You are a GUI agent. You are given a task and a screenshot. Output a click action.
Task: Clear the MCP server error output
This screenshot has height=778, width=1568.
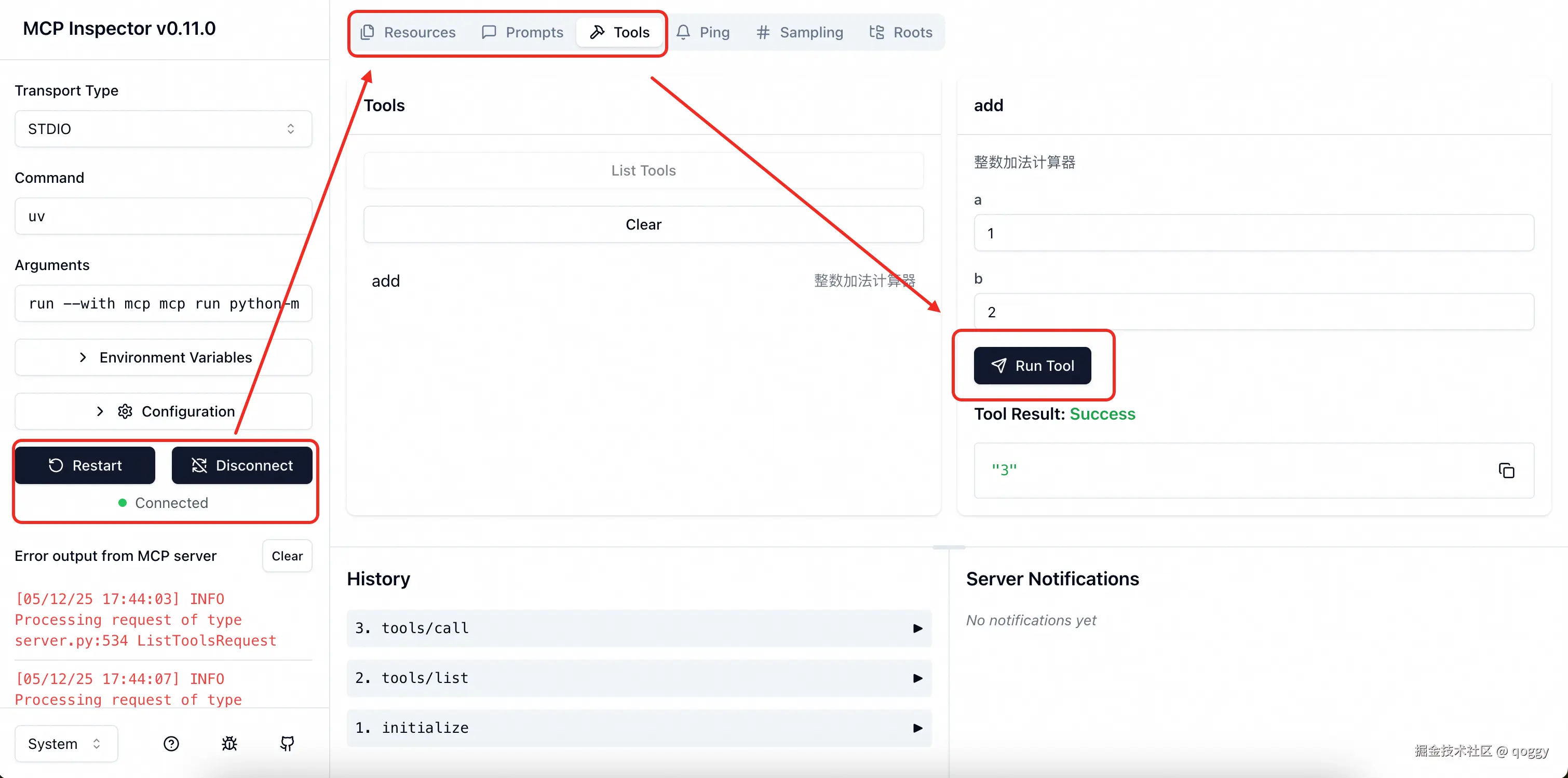coord(287,556)
